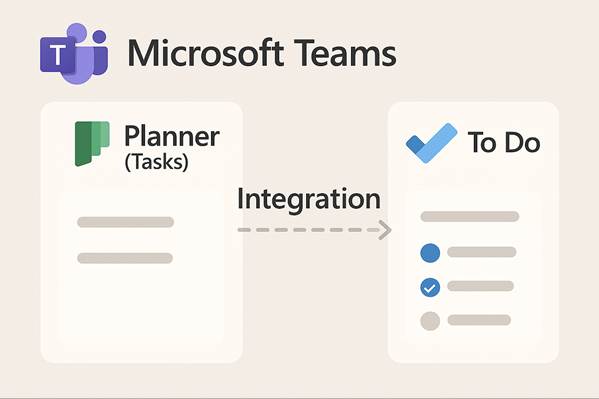
Task: Click bar beside filled blue circle
Action: coord(482,252)
